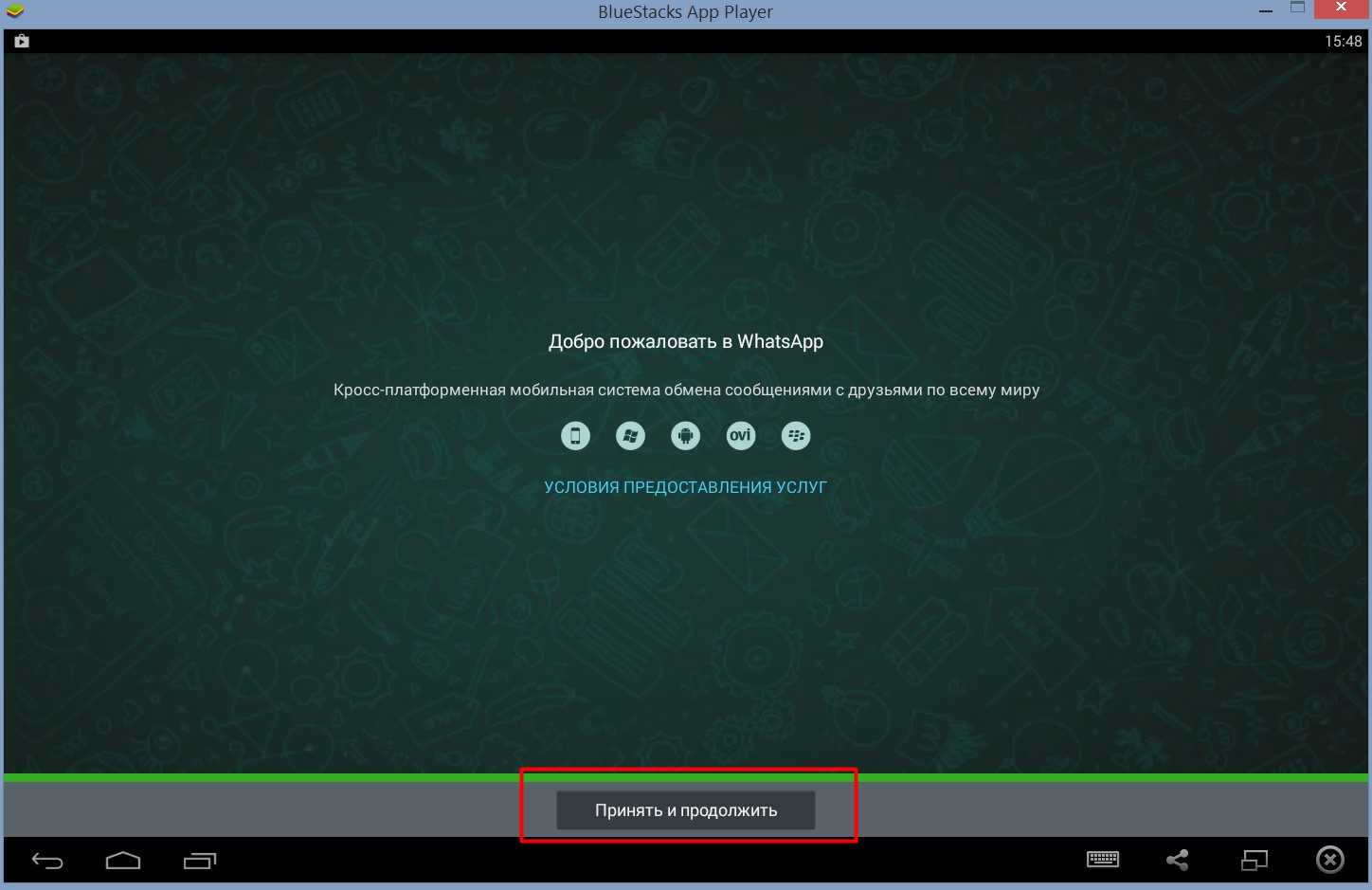Click the BlackBerry platform icon
The image size is (1372, 890).
pyautogui.click(x=796, y=436)
